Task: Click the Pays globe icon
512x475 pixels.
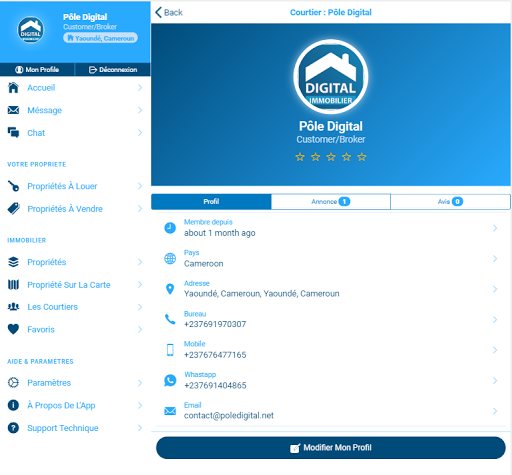Action: (x=170, y=258)
